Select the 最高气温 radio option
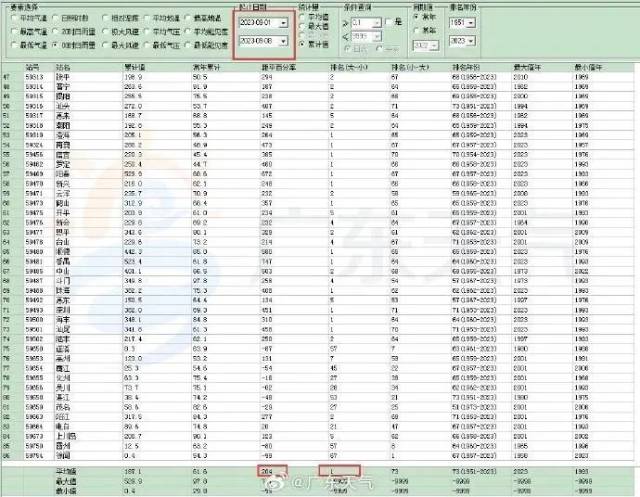 click(x=15, y=31)
